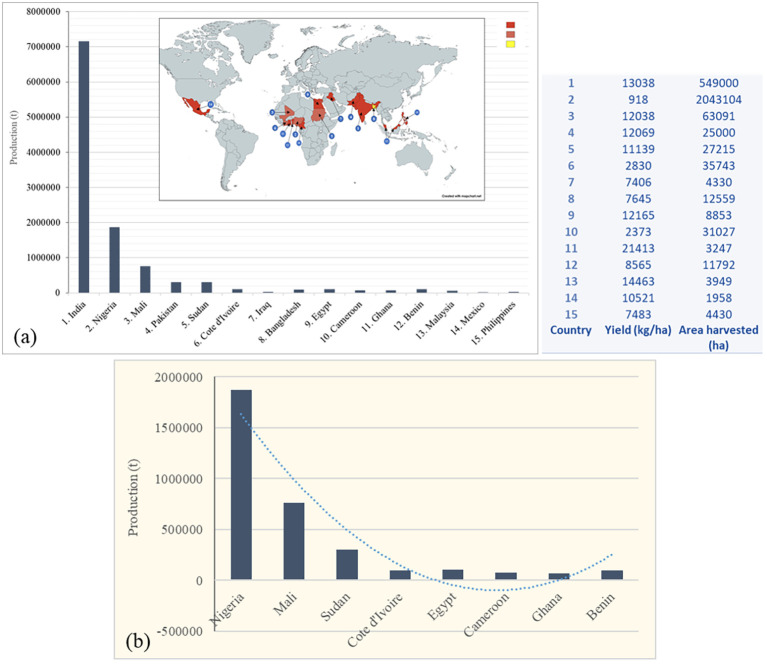Viewport: 767px width, 664px height.
Task: Click the light-red middle legend swatch
Action: (x=510, y=35)
